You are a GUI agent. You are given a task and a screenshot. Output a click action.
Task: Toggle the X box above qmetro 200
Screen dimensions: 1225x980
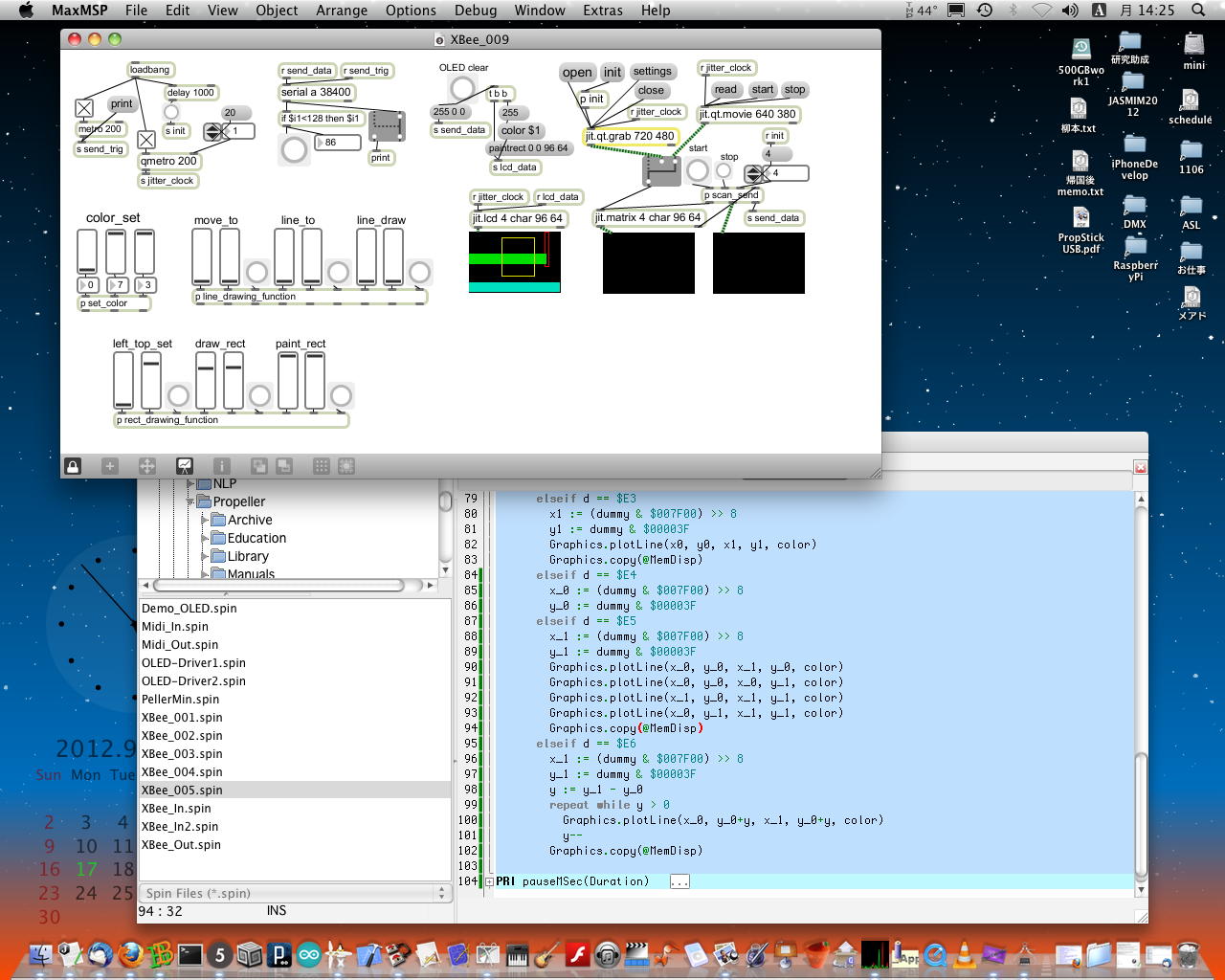coord(146,140)
